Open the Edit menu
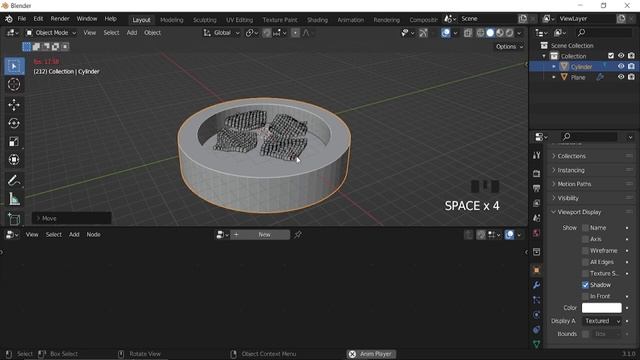The image size is (640, 360). pos(38,19)
